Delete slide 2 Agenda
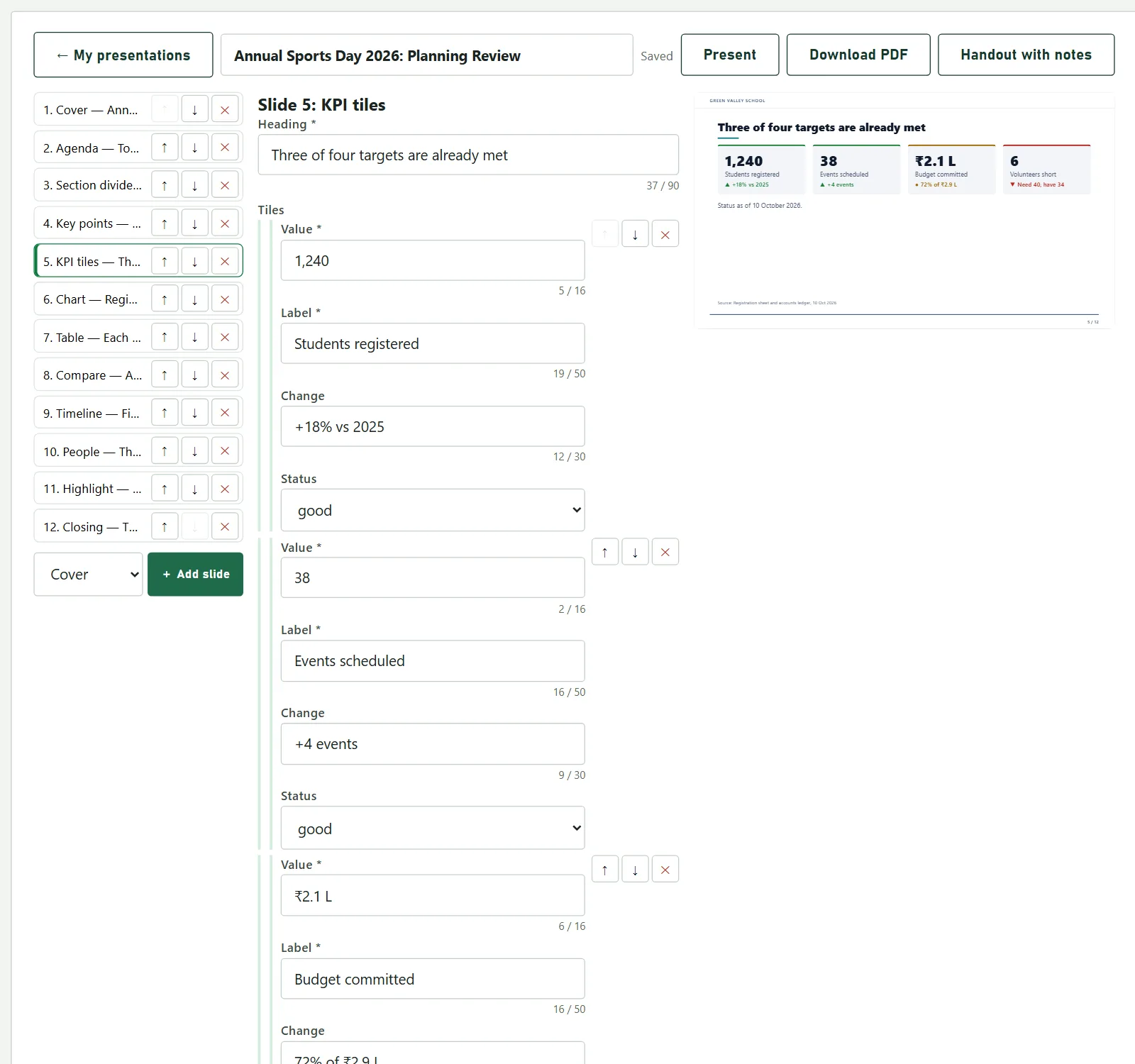Viewport: 1135px width, 1064px height. [225, 148]
